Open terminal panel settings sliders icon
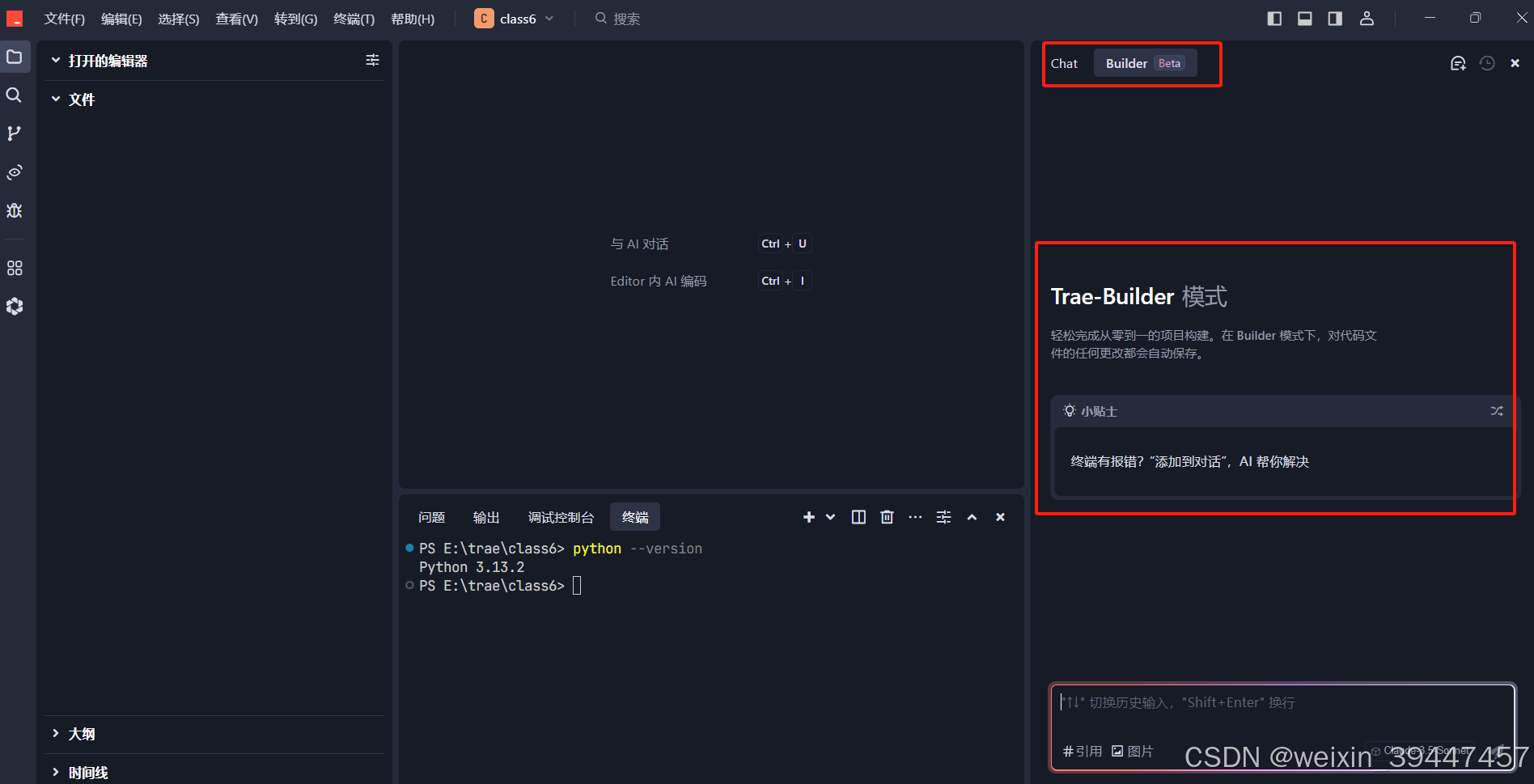 (943, 517)
